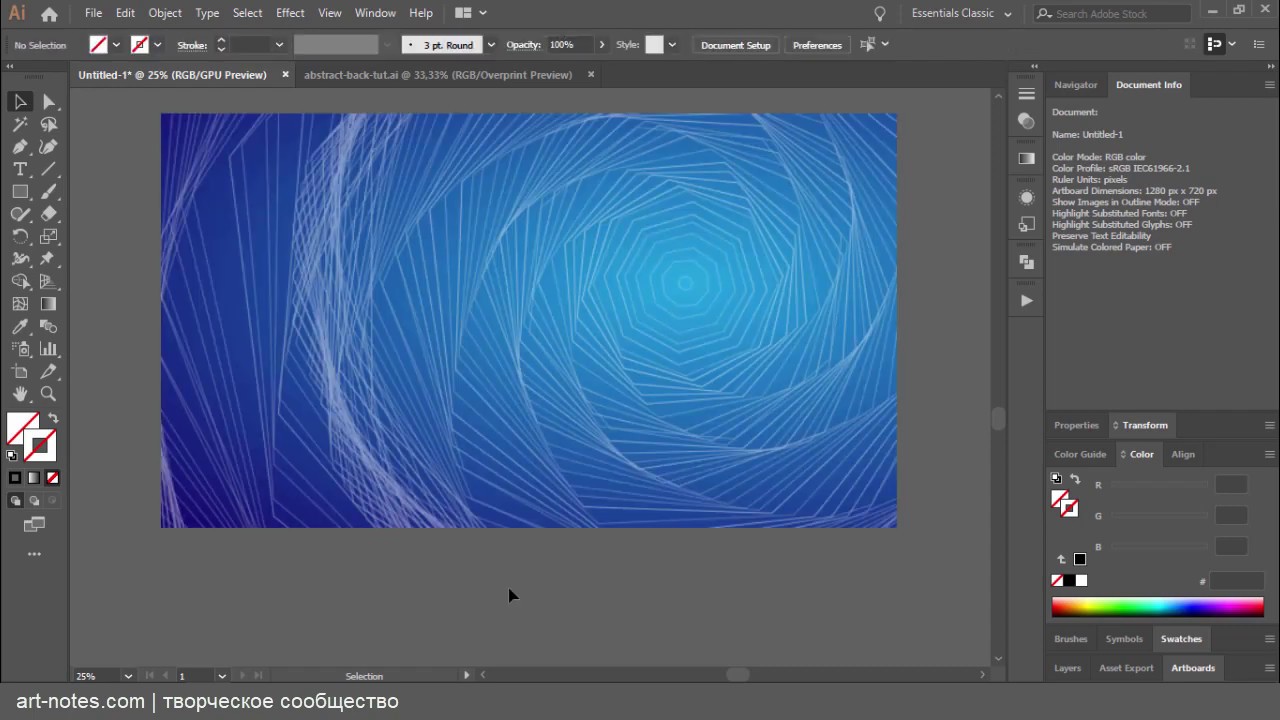Swap fill and stroke in toolbar
This screenshot has width=1280, height=720.
pos(53,418)
